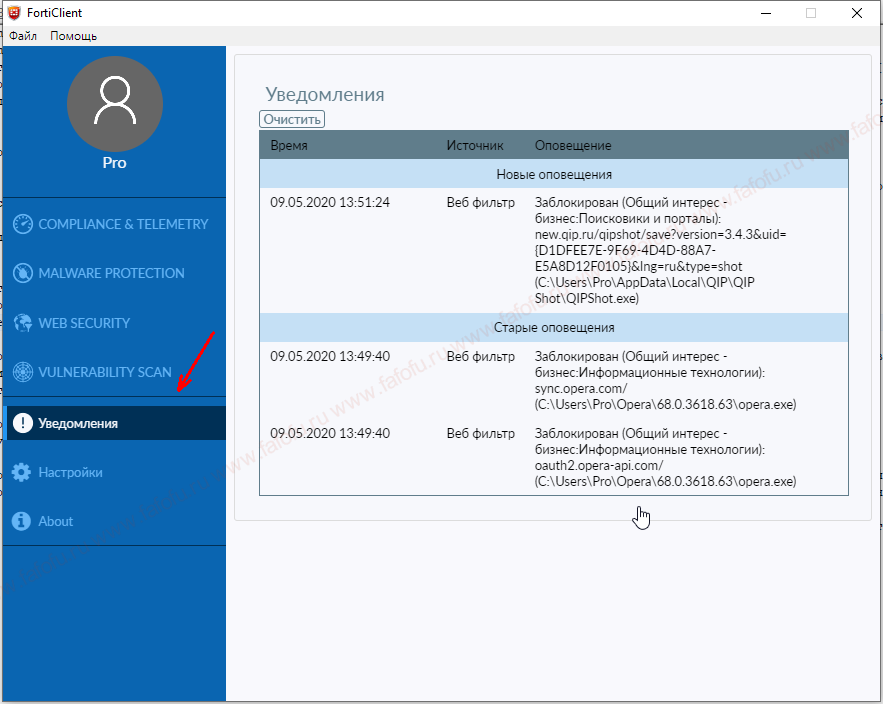This screenshot has width=883, height=704.
Task: Open COMPLIANCE & TELEMETRY section
Action: [114, 224]
